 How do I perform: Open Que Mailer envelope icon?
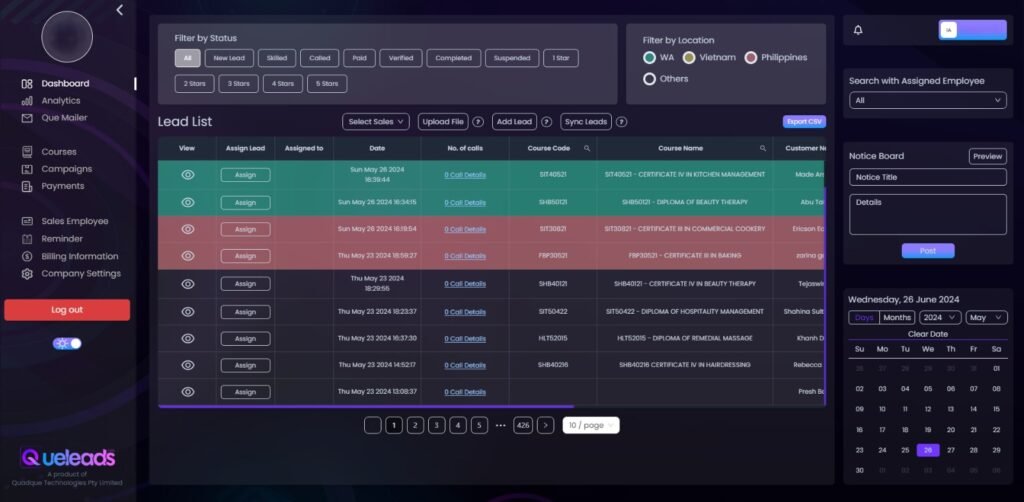[27, 118]
